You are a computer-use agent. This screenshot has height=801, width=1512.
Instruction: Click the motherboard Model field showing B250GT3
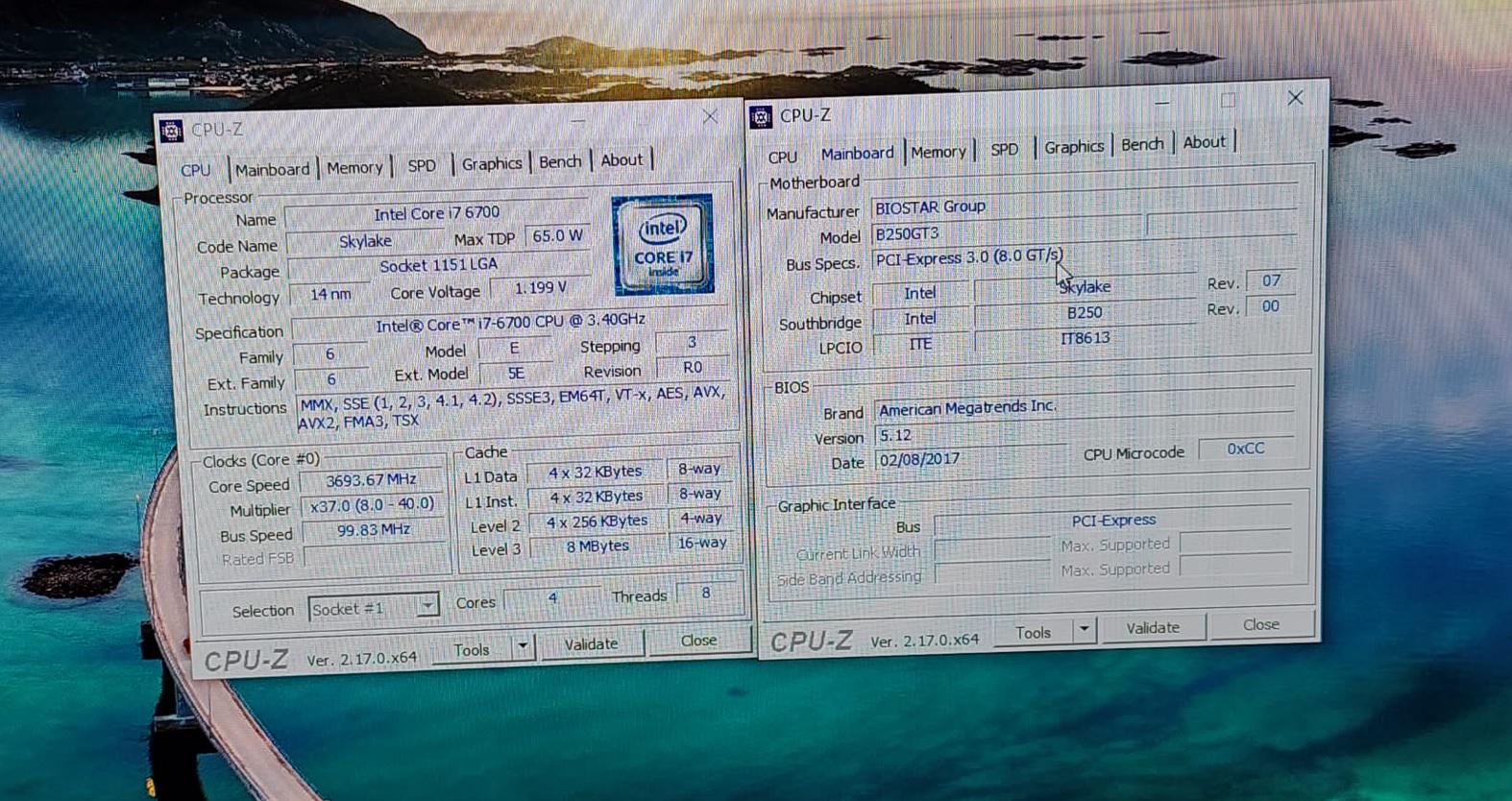pos(1005,233)
